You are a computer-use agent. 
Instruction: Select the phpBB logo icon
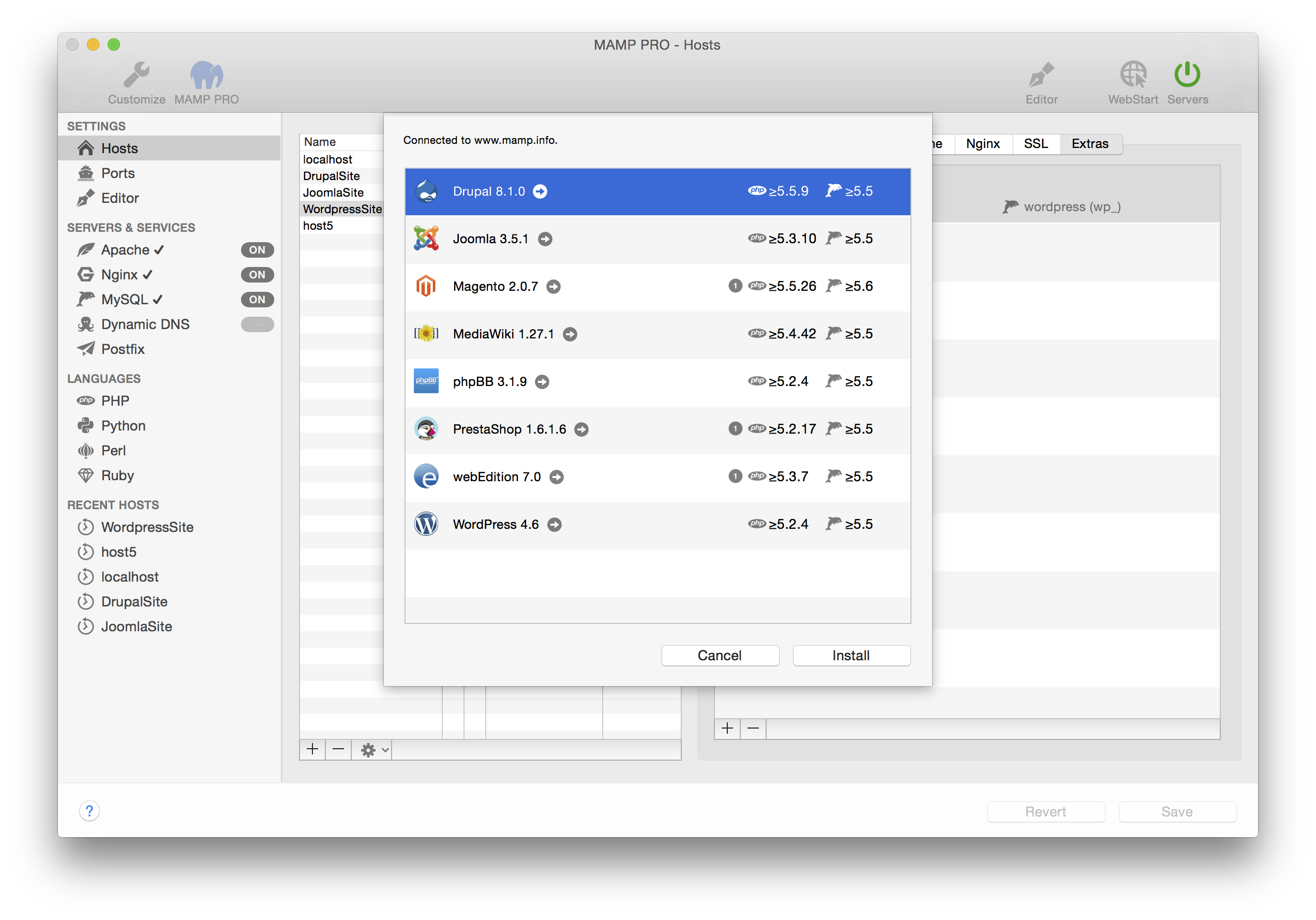tap(426, 381)
